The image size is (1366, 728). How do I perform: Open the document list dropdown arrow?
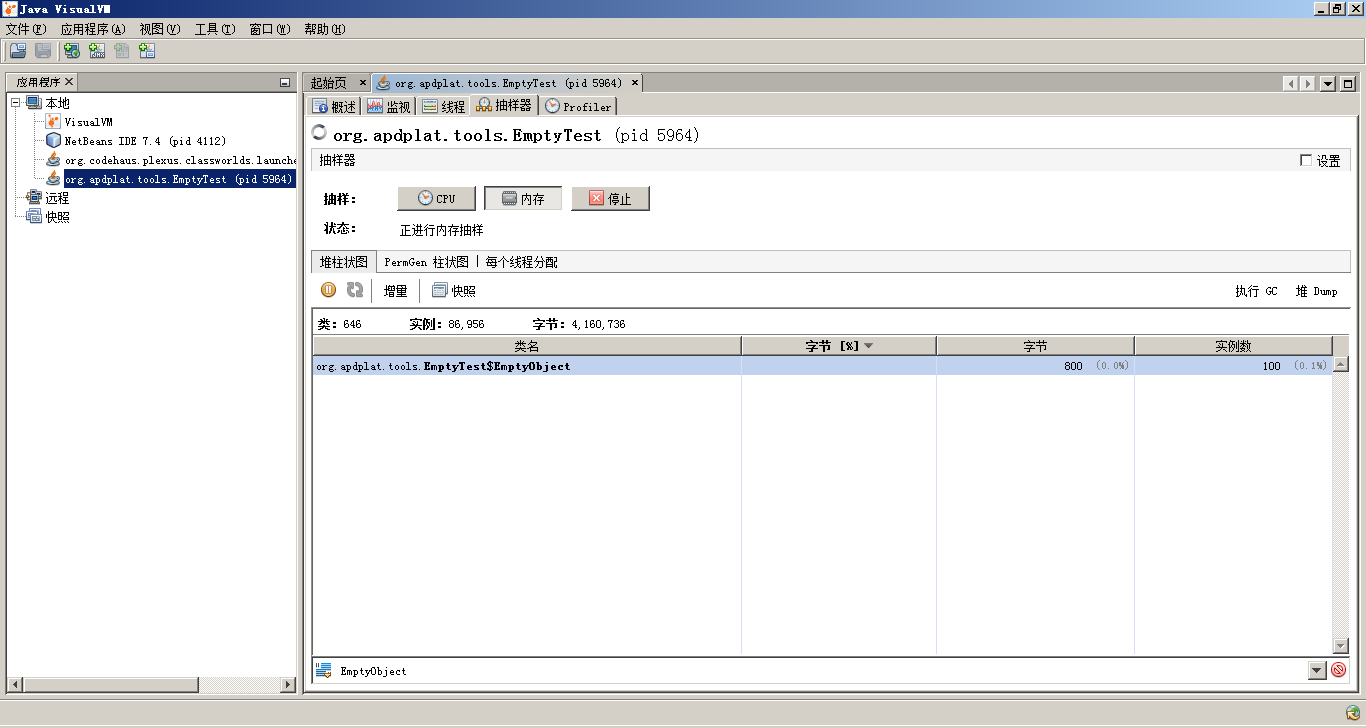1328,84
